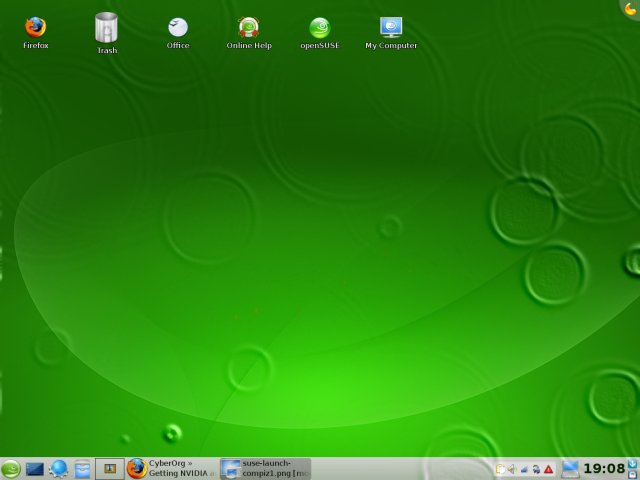640x480 pixels.
Task: Open the round dark blue tray icon
Action: (x=536, y=469)
